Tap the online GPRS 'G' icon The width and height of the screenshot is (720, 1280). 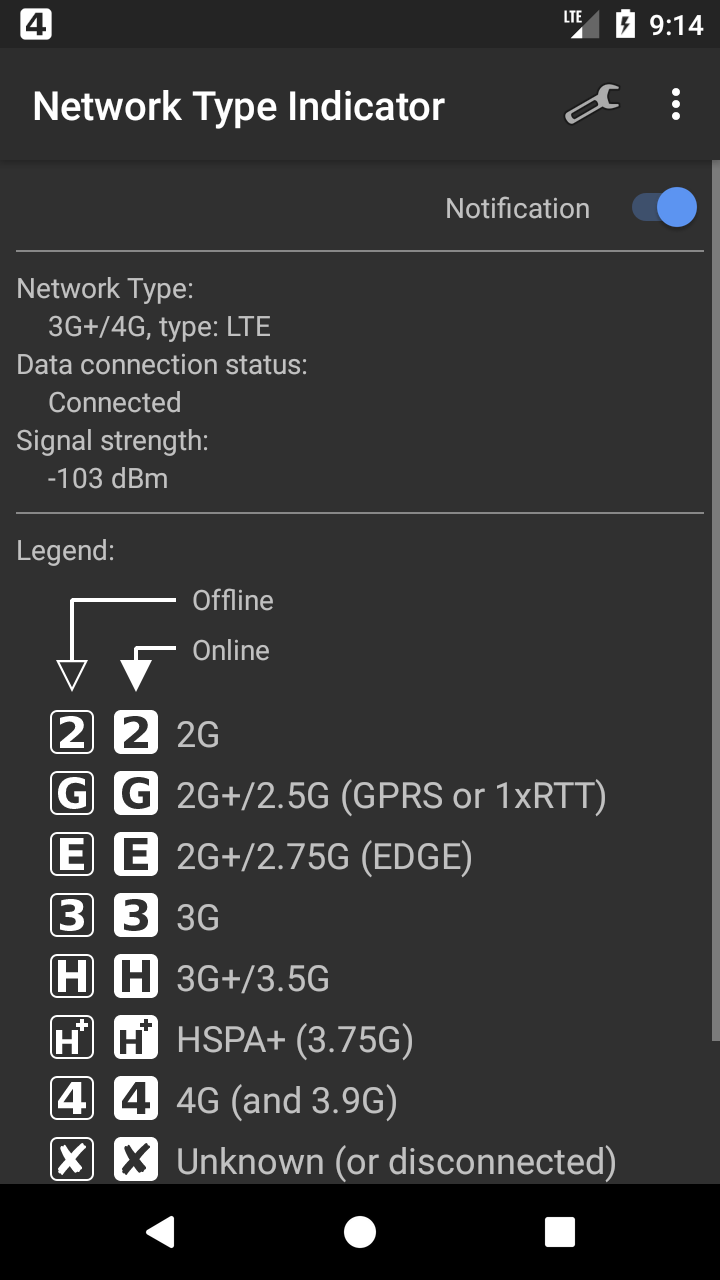(x=136, y=795)
